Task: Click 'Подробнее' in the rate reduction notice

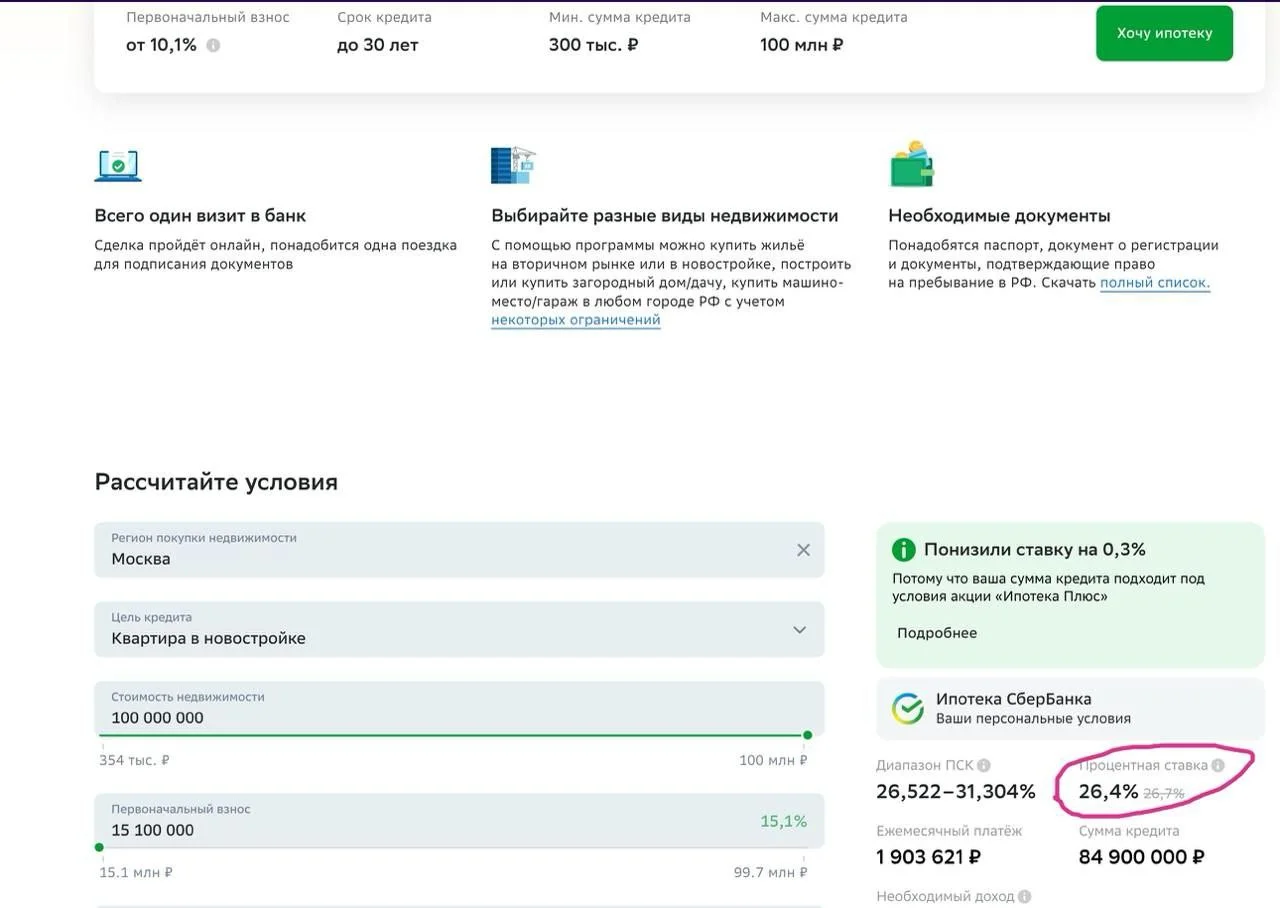Action: (x=937, y=633)
